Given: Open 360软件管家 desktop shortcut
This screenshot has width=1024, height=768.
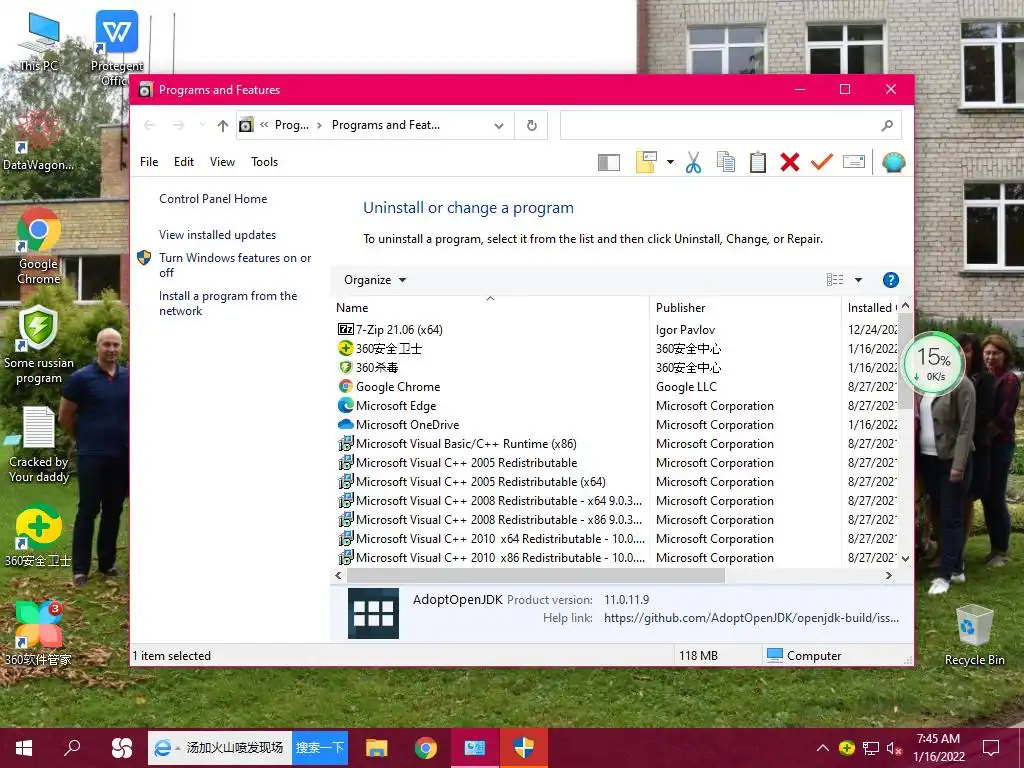Looking at the screenshot, I should tap(38, 633).
